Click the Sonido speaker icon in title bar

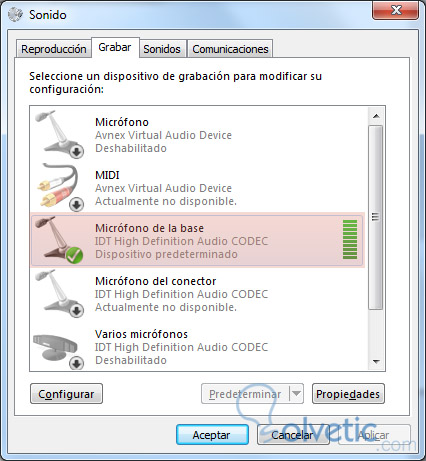(15, 14)
